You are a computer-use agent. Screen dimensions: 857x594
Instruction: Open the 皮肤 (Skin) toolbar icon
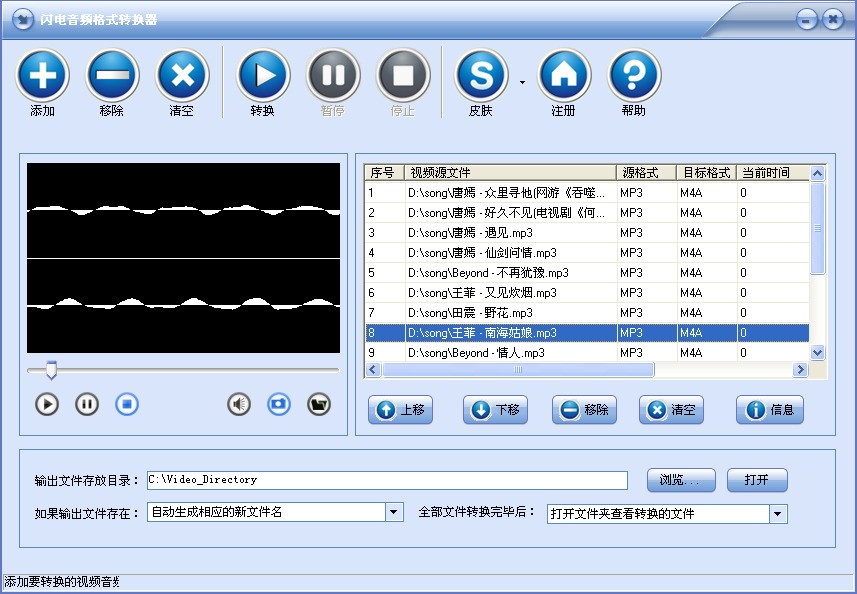[481, 75]
